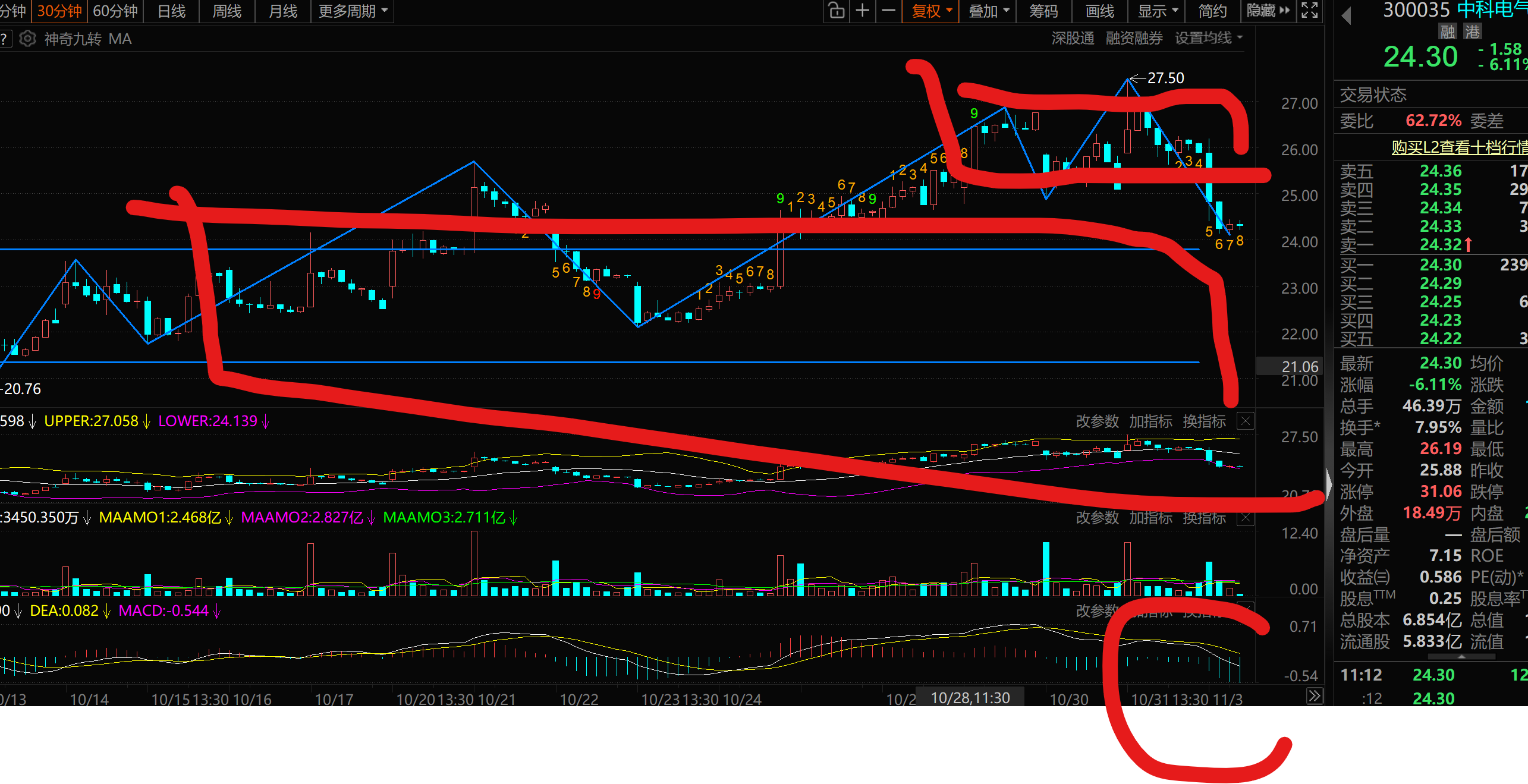The width and height of the screenshot is (1528, 784).
Task: Expand 更多周期 period dropdown
Action: click(353, 11)
